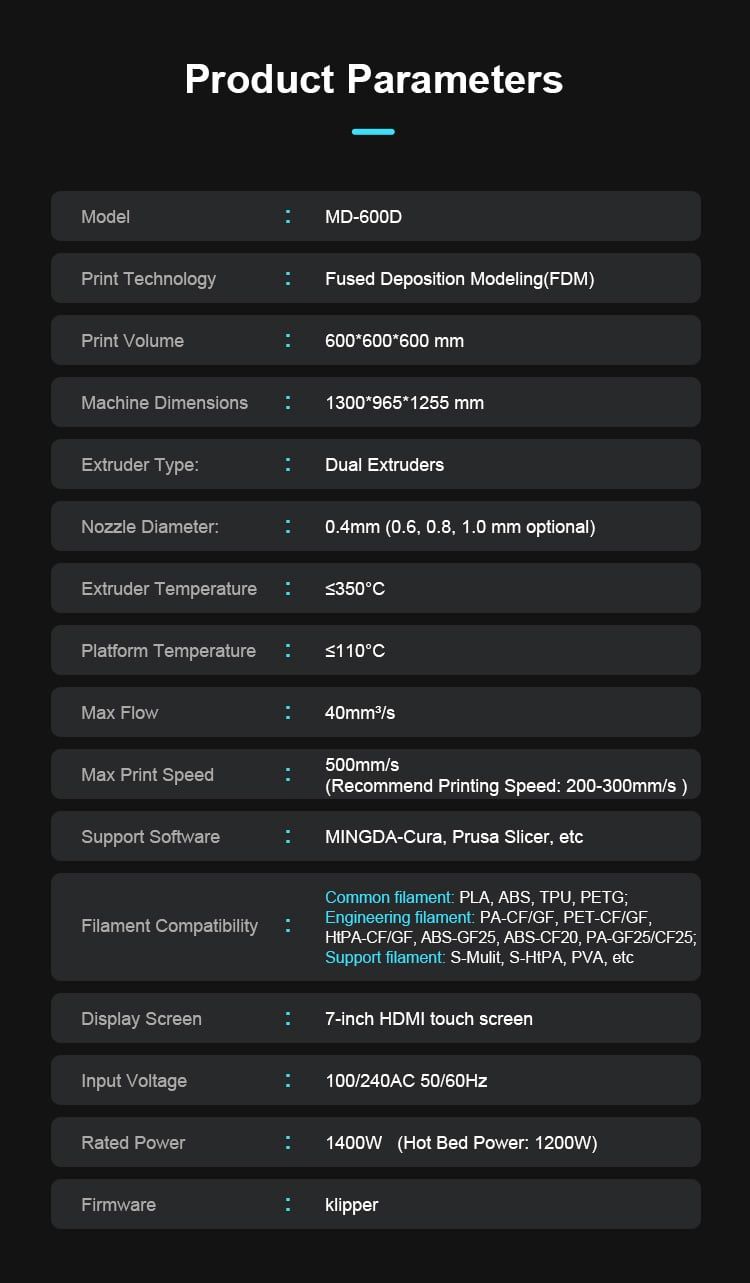Select the Print Volume 600*600*600 mm value
The width and height of the screenshot is (750, 1283).
tap(394, 341)
